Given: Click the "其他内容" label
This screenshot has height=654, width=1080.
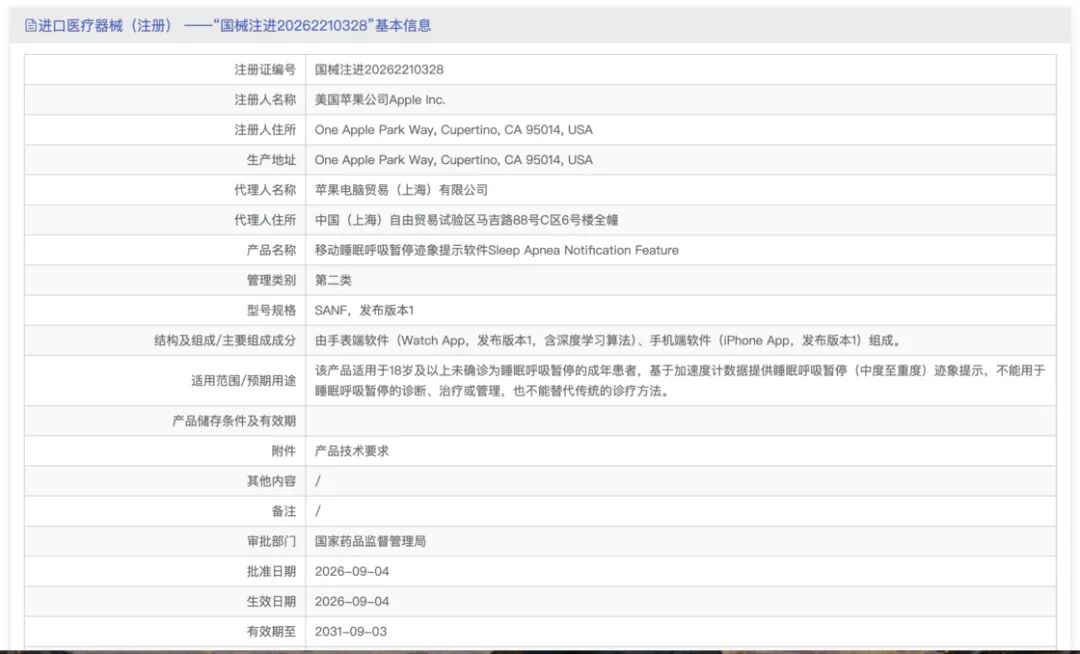Looking at the screenshot, I should pos(271,481).
